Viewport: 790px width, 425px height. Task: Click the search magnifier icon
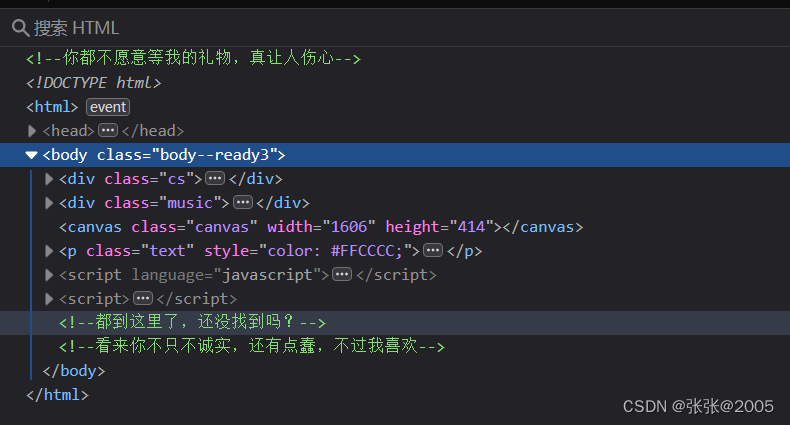pyautogui.click(x=20, y=28)
